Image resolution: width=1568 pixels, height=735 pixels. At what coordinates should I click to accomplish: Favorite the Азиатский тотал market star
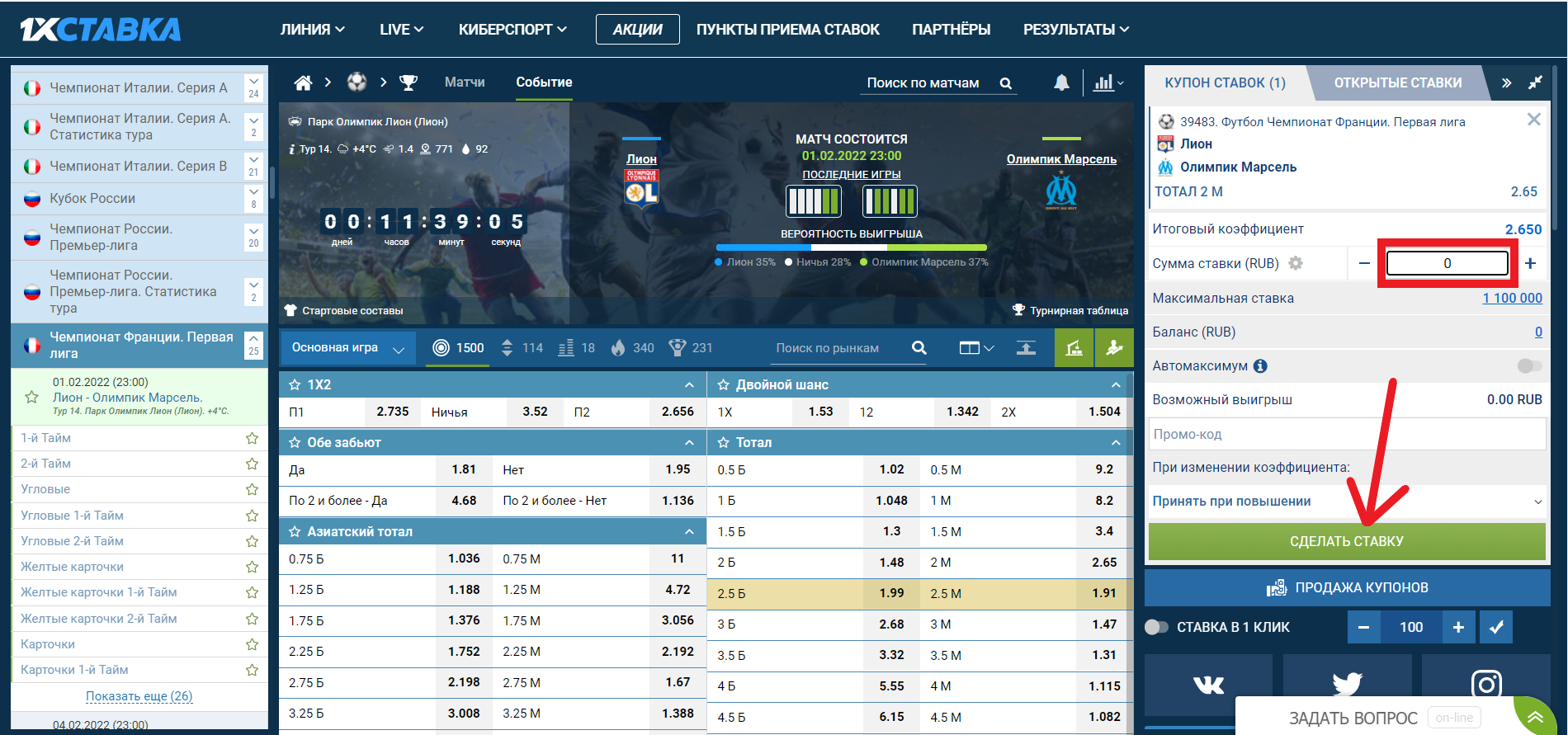coord(295,532)
